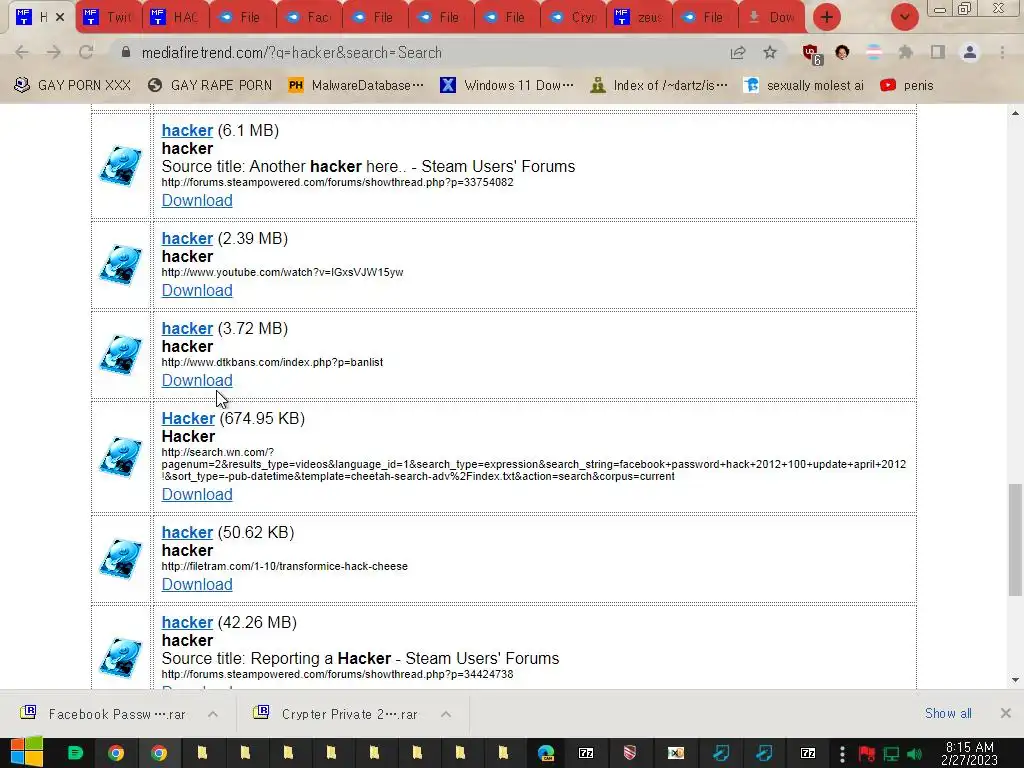
Task: Click Download under the 50.62 KB result
Action: point(197,584)
